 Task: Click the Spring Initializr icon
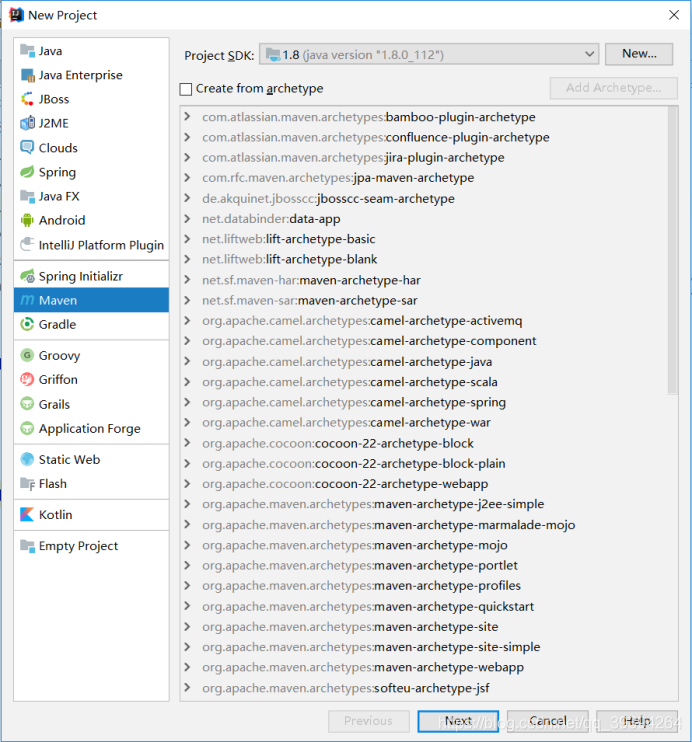[27, 276]
